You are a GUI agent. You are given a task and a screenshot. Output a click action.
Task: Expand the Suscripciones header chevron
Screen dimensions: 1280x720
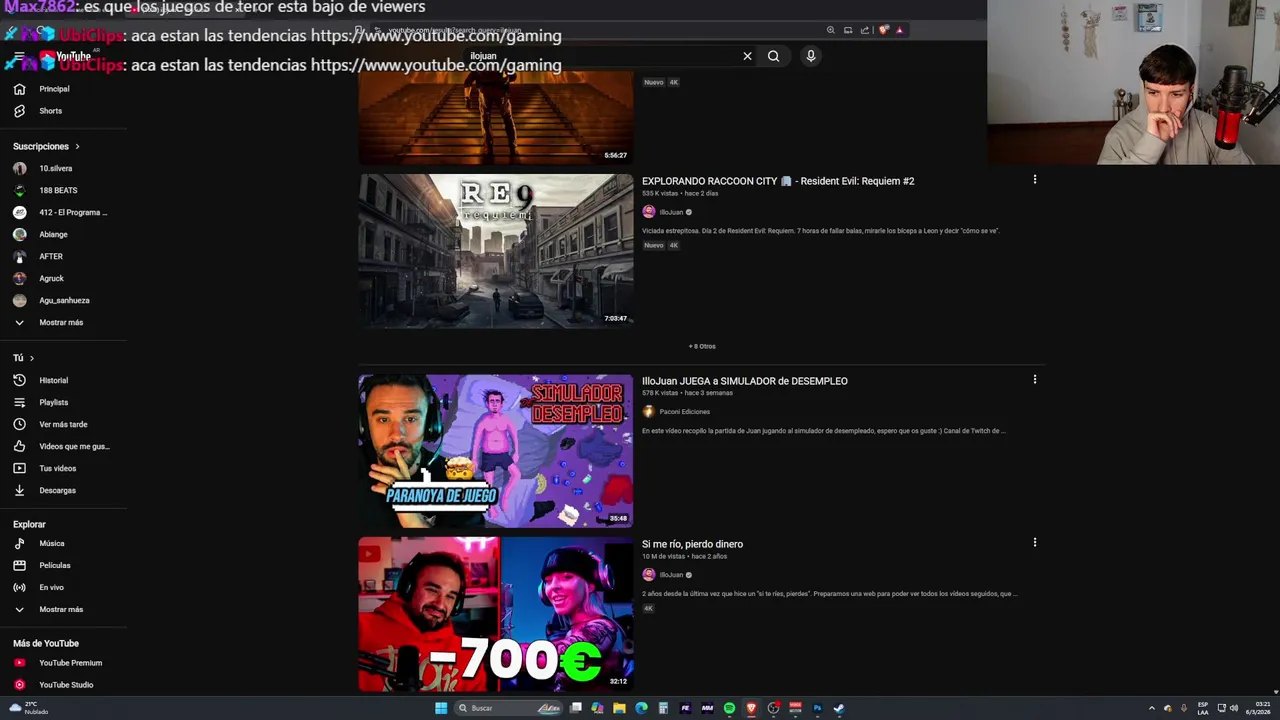point(77,147)
